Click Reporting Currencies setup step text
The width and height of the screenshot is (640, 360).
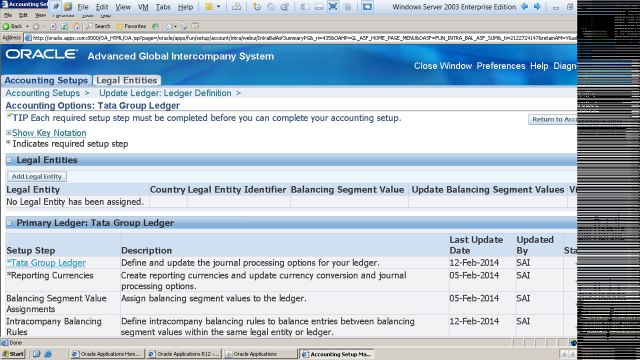coord(52,276)
